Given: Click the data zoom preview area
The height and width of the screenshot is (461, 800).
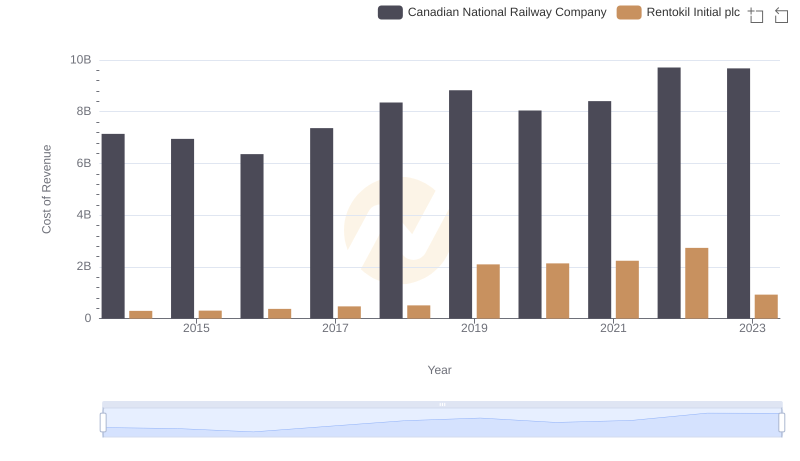Looking at the screenshot, I should point(442,423).
